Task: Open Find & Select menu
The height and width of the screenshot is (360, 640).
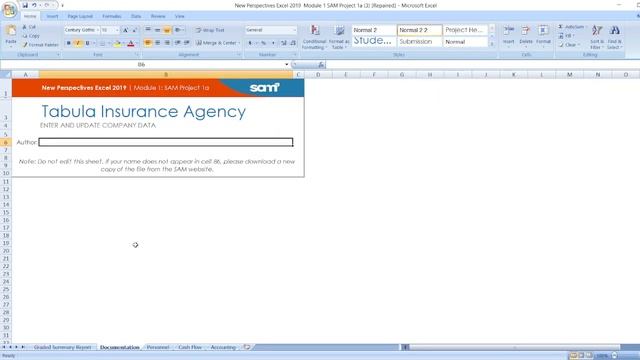Action: [614, 37]
